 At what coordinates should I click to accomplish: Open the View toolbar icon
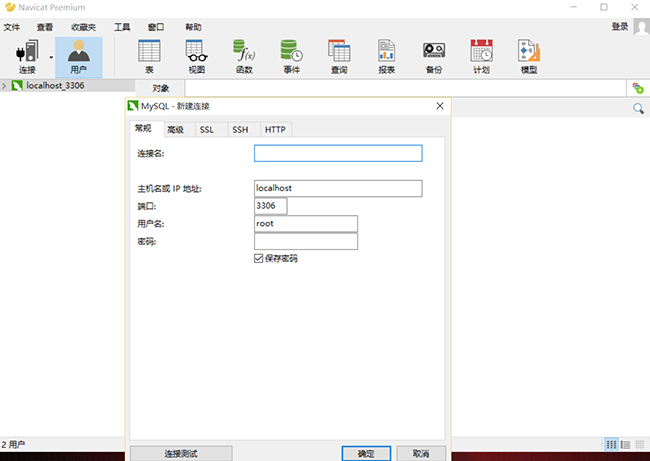point(196,57)
